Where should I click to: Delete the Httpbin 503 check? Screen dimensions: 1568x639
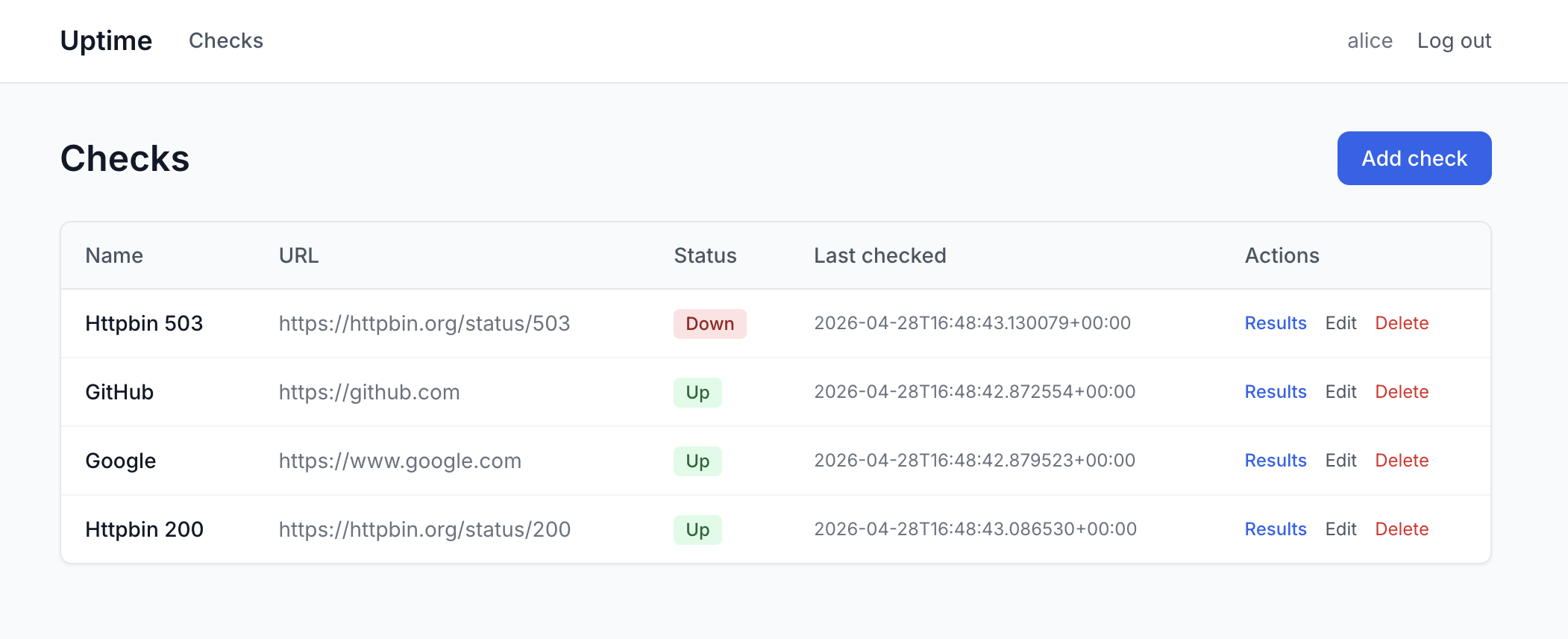click(1401, 323)
